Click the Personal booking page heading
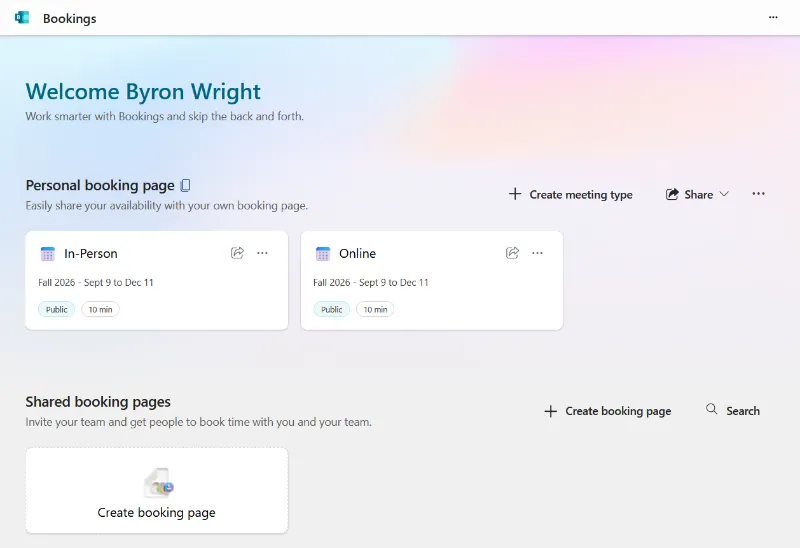The height and width of the screenshot is (548, 800). [100, 185]
